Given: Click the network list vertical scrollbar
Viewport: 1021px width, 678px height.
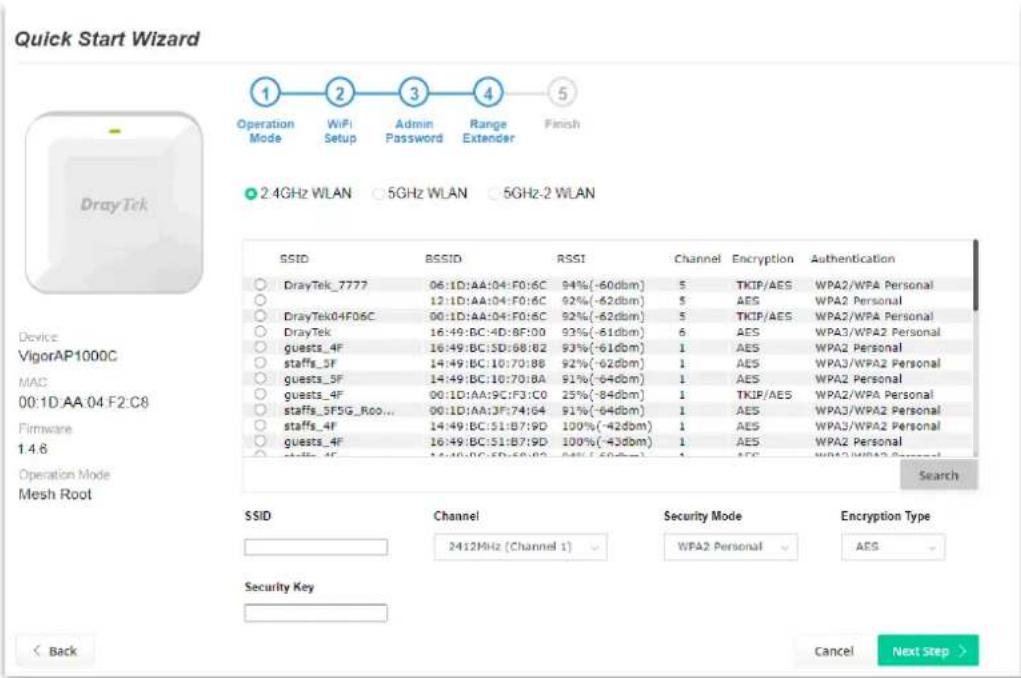Looking at the screenshot, I should pos(975,275).
